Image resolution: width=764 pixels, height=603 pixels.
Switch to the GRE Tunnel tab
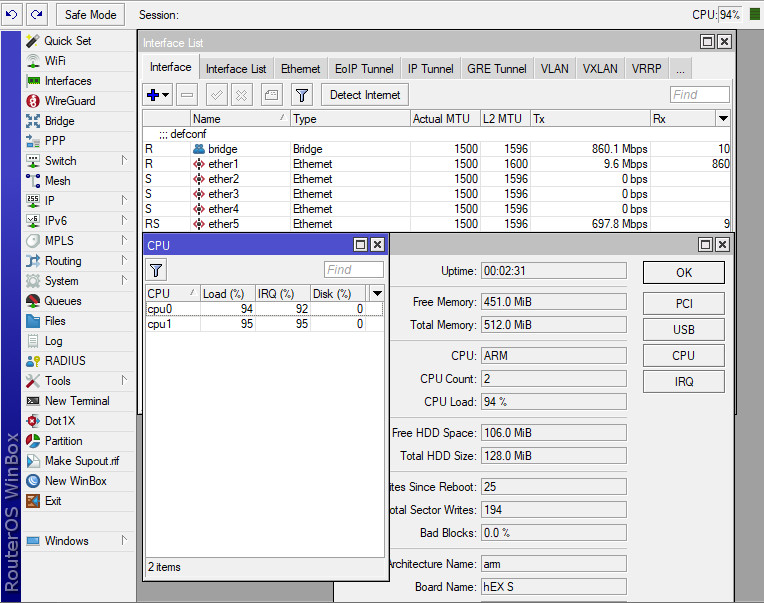coord(497,69)
